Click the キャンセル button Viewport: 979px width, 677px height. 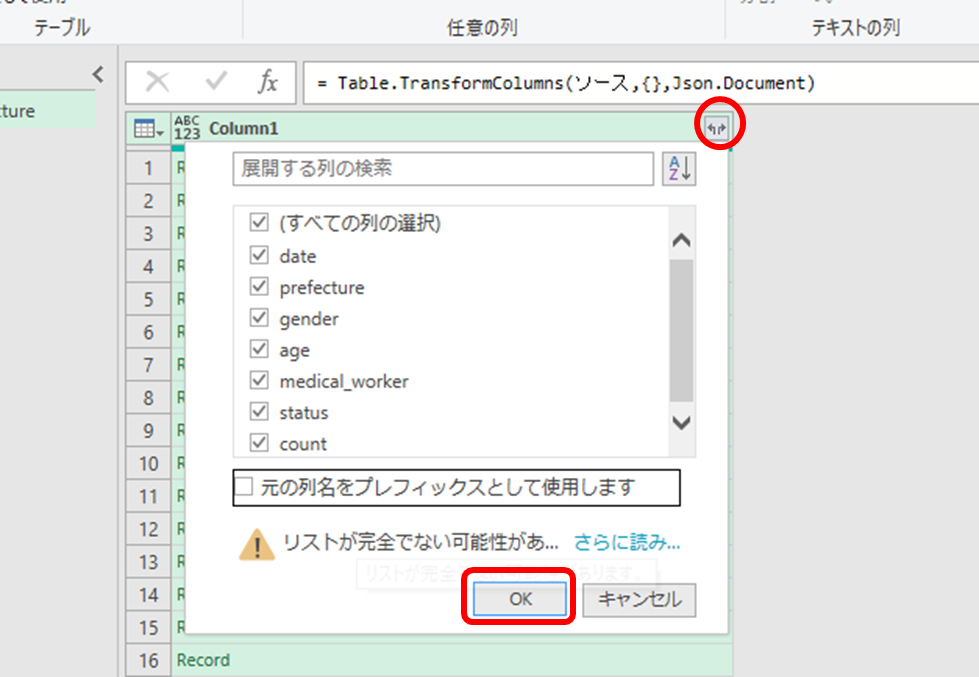click(639, 600)
